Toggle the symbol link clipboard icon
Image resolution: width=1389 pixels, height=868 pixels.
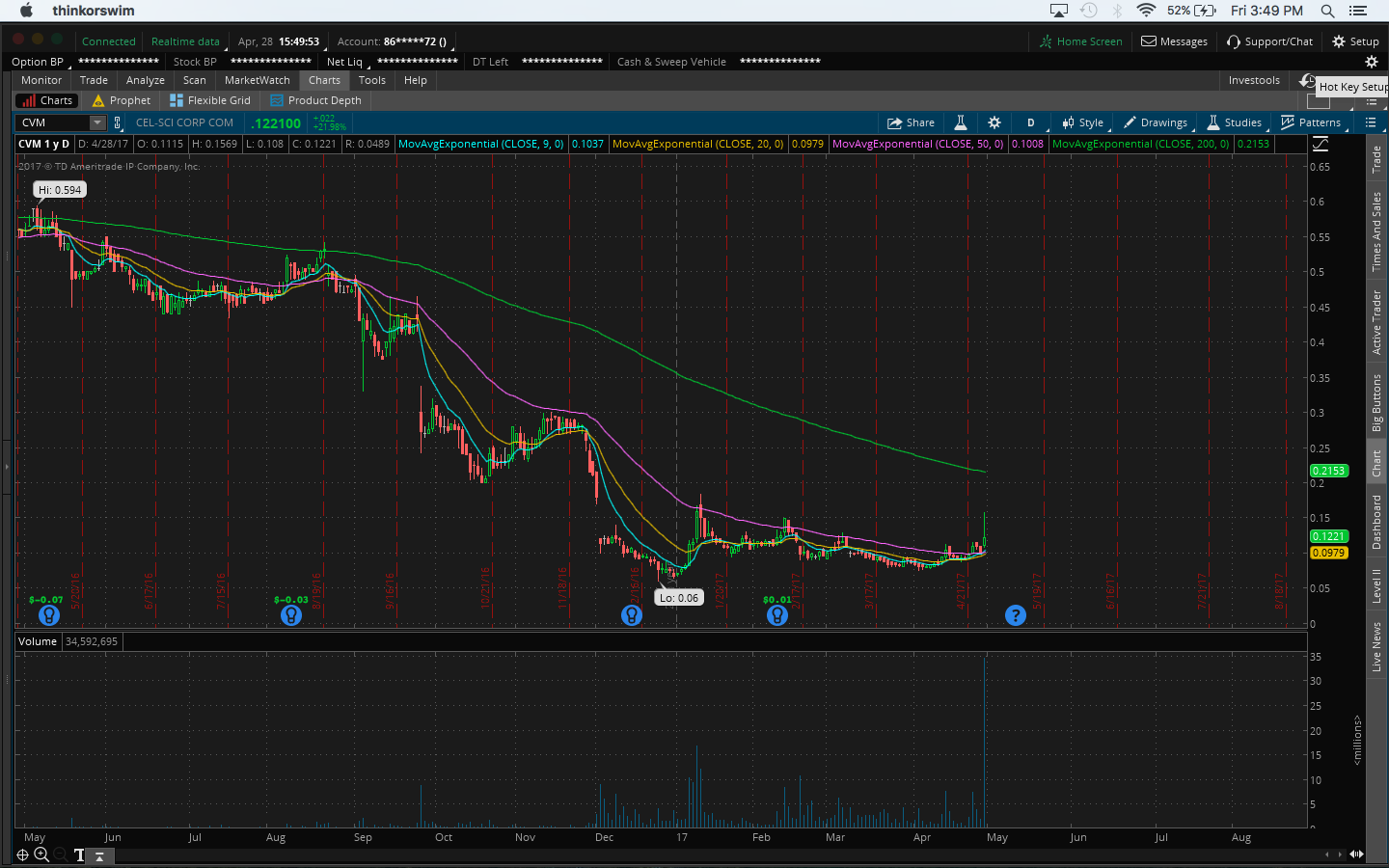coord(118,122)
